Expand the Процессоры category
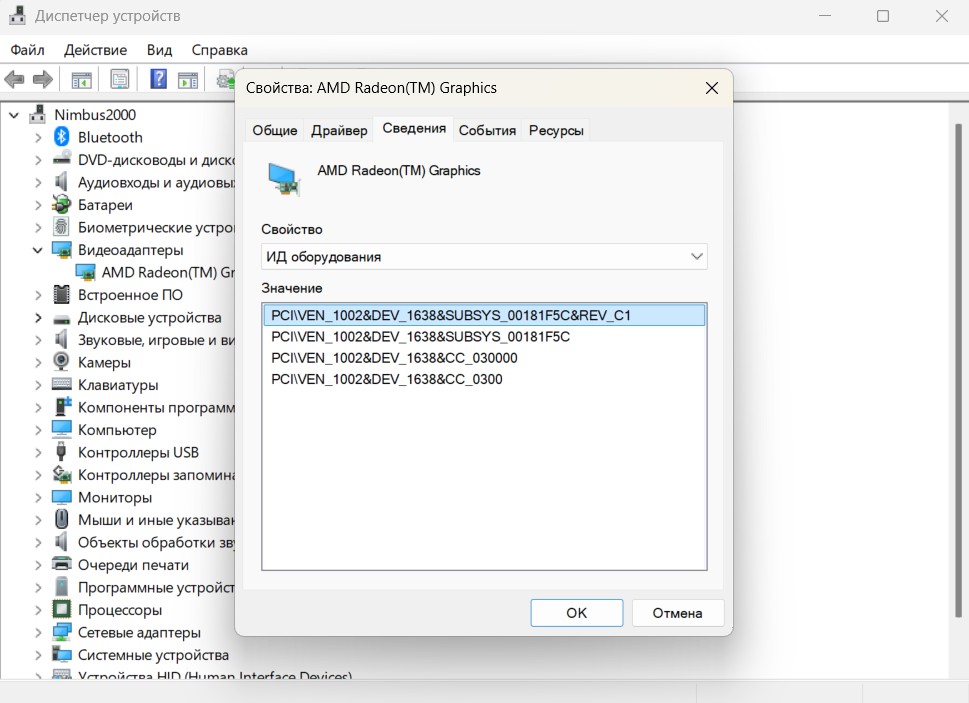This screenshot has width=969, height=703. 38,610
